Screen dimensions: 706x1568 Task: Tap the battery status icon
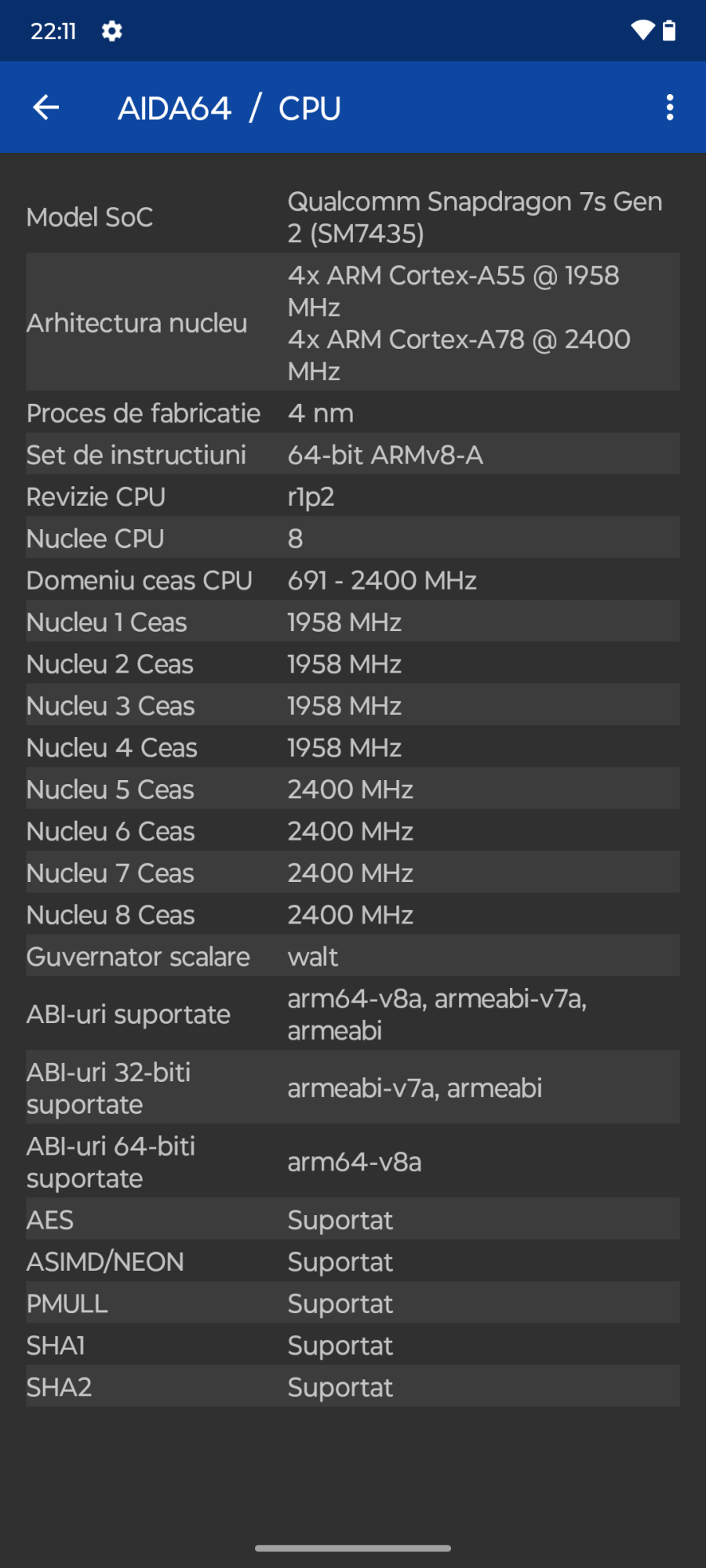pos(669,31)
